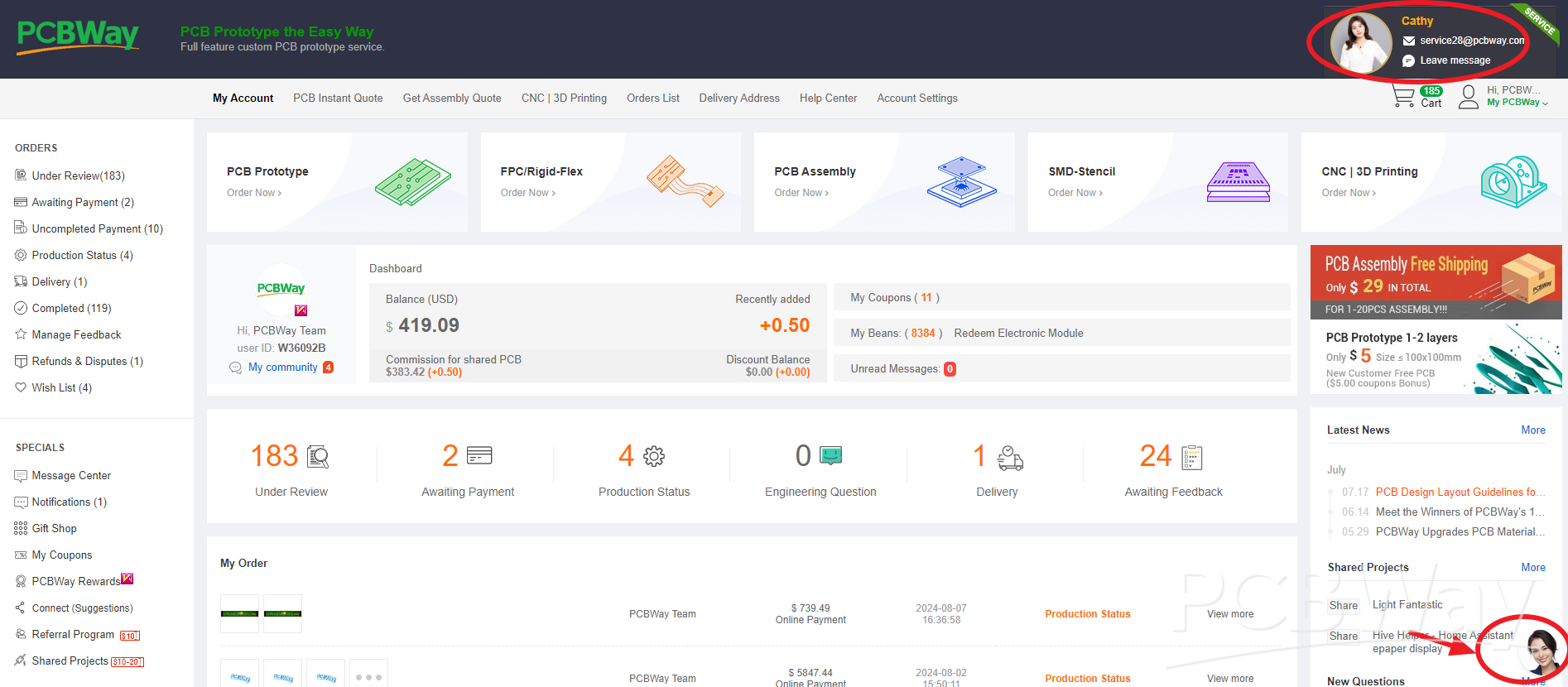Go to Help Center in navigation
Screen dimensions: 1568x687
[x=828, y=98]
